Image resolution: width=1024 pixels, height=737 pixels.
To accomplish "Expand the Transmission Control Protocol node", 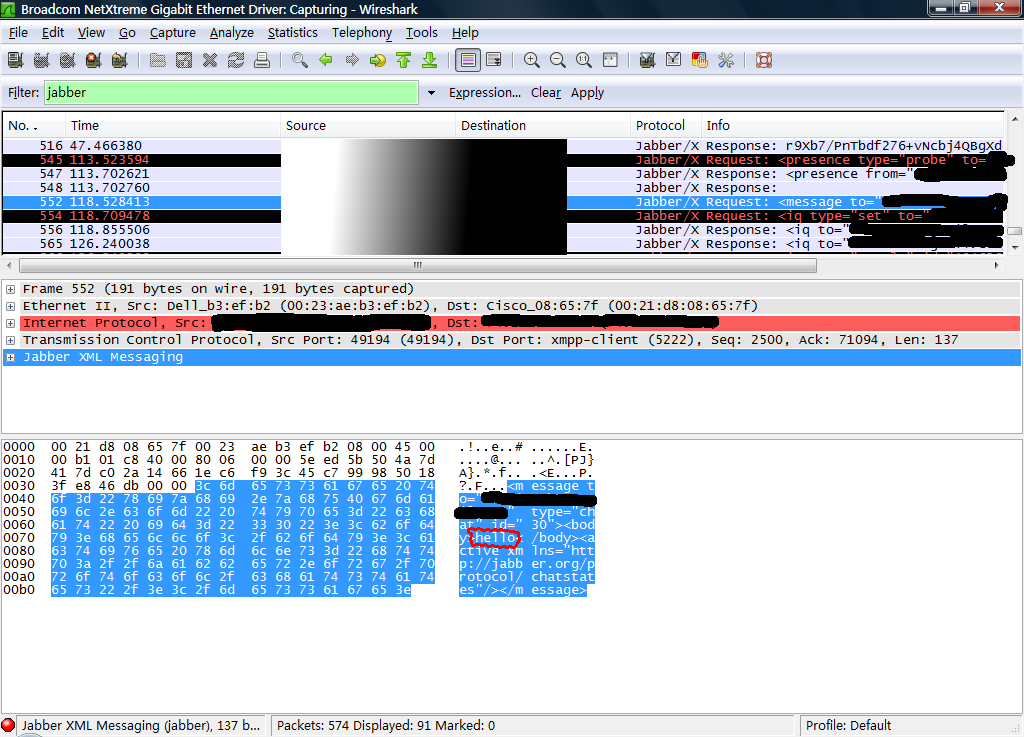I will tap(10, 340).
